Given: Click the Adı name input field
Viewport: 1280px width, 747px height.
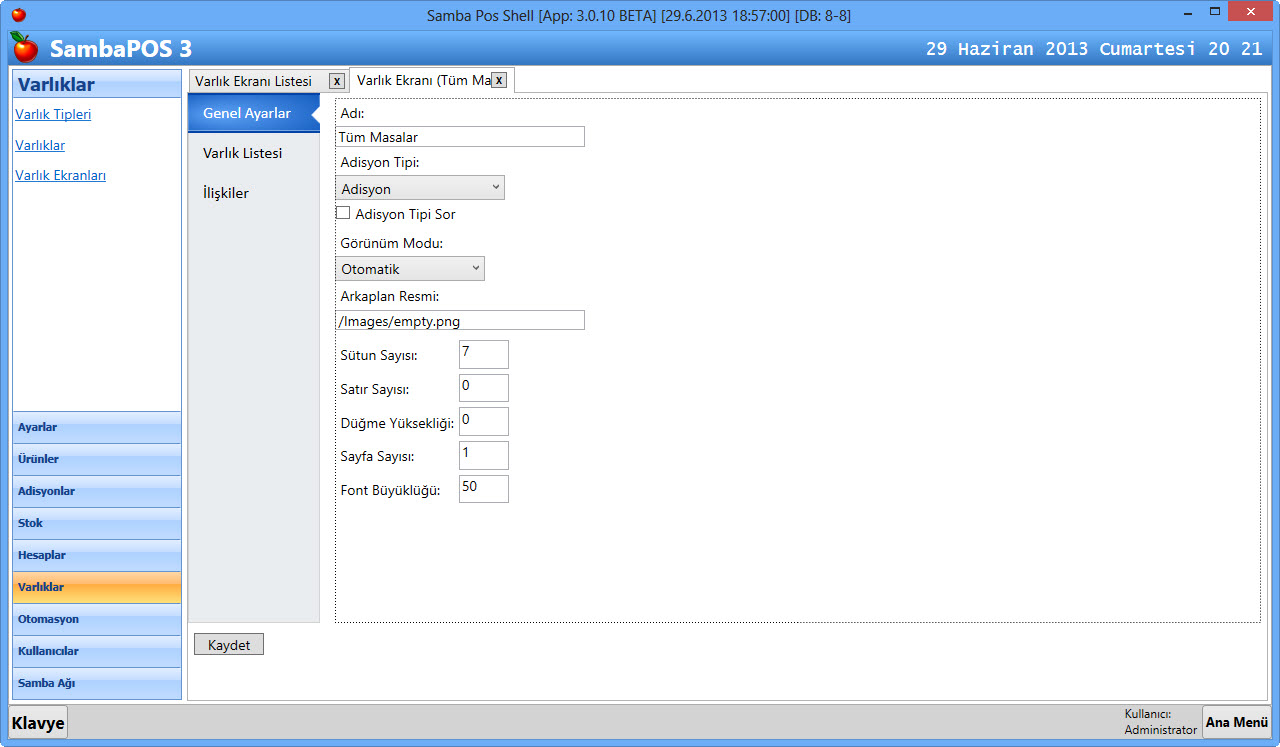Looking at the screenshot, I should tap(460, 137).
